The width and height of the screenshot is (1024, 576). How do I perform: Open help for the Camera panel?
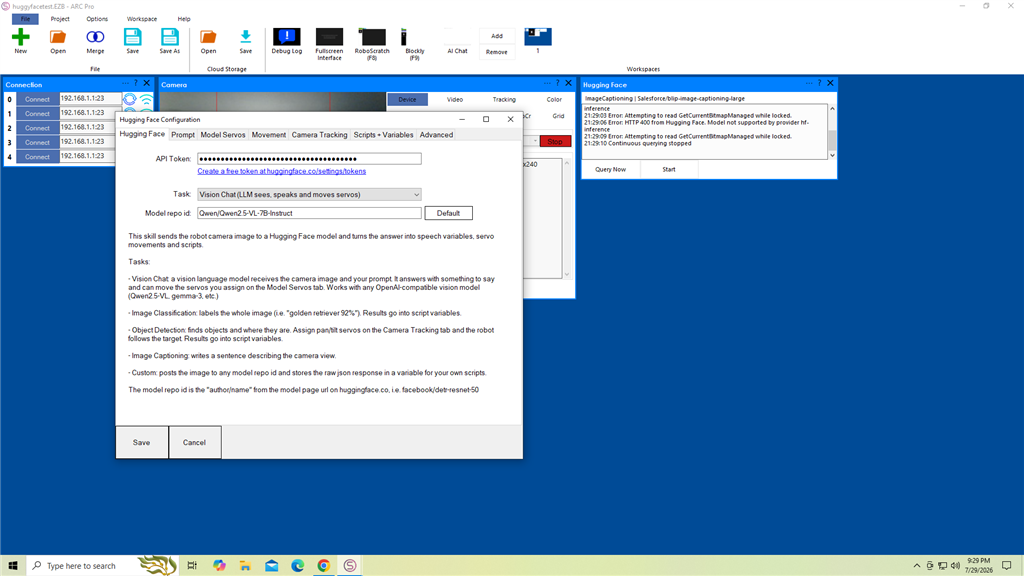[557, 84]
